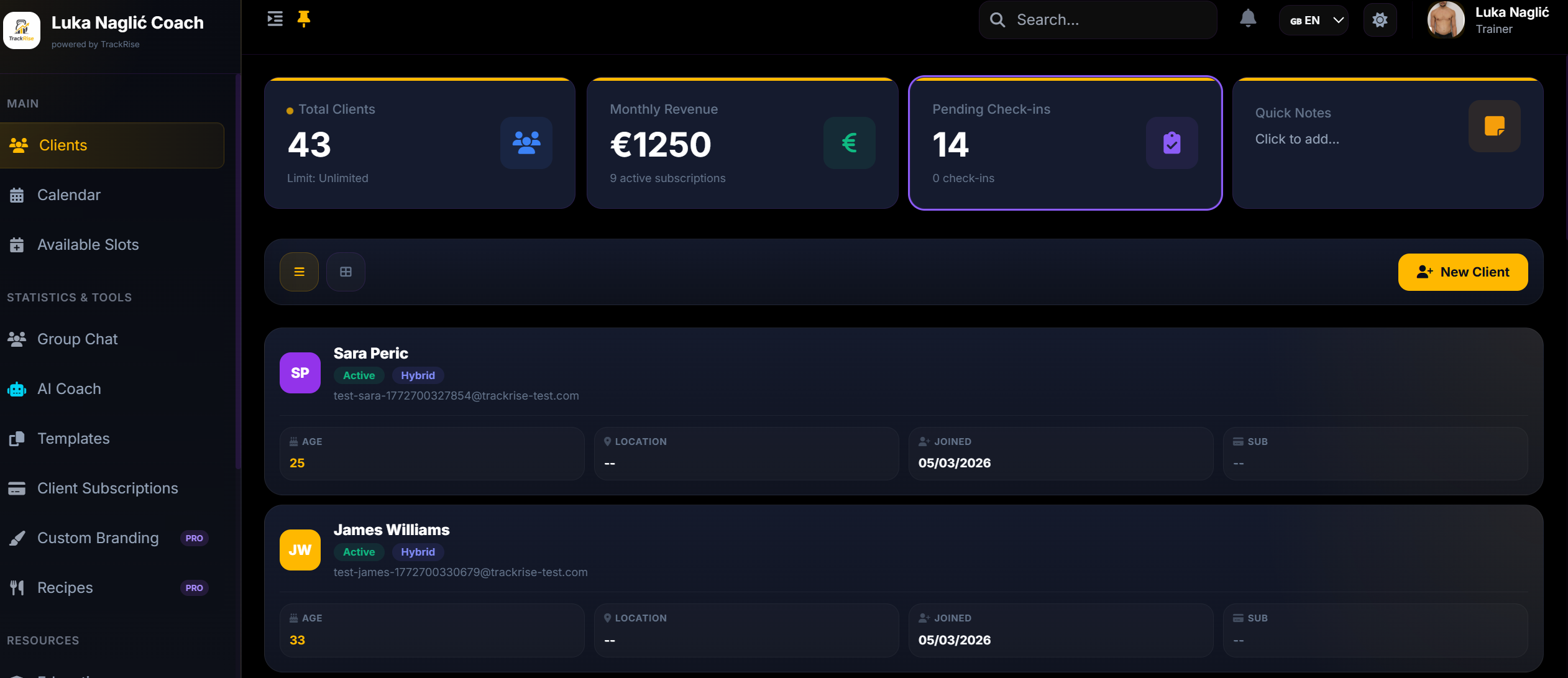Collapse the sidebar using the collapse icon
This screenshot has width=1568, height=678.
(275, 19)
